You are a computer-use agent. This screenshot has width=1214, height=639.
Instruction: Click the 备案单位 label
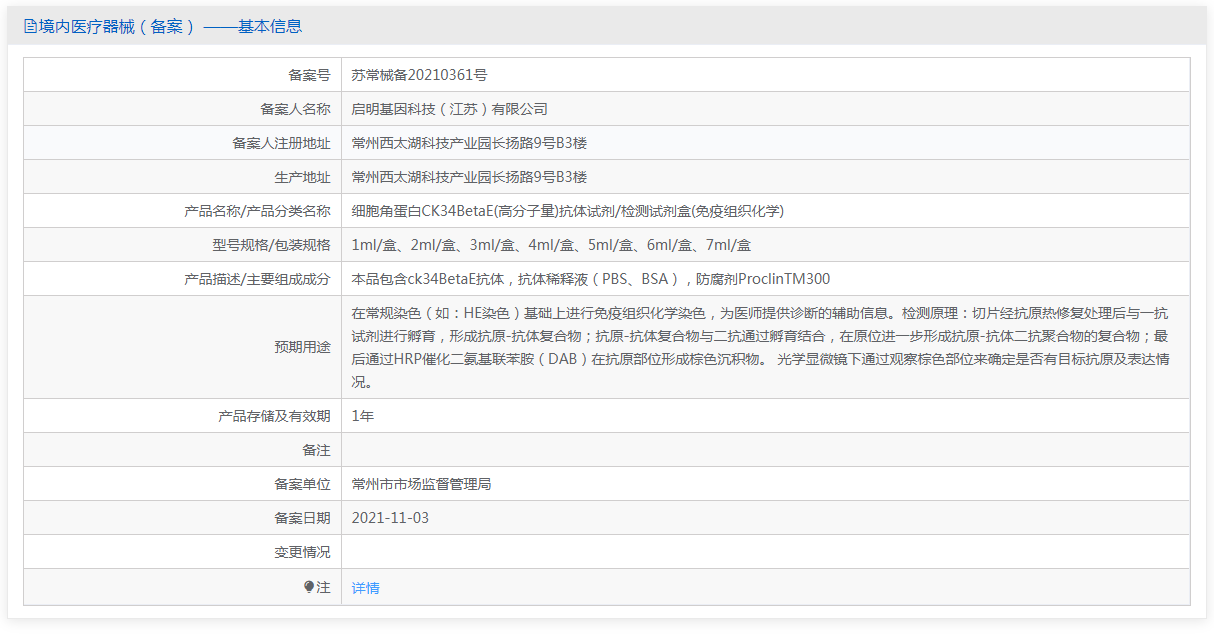coord(302,484)
